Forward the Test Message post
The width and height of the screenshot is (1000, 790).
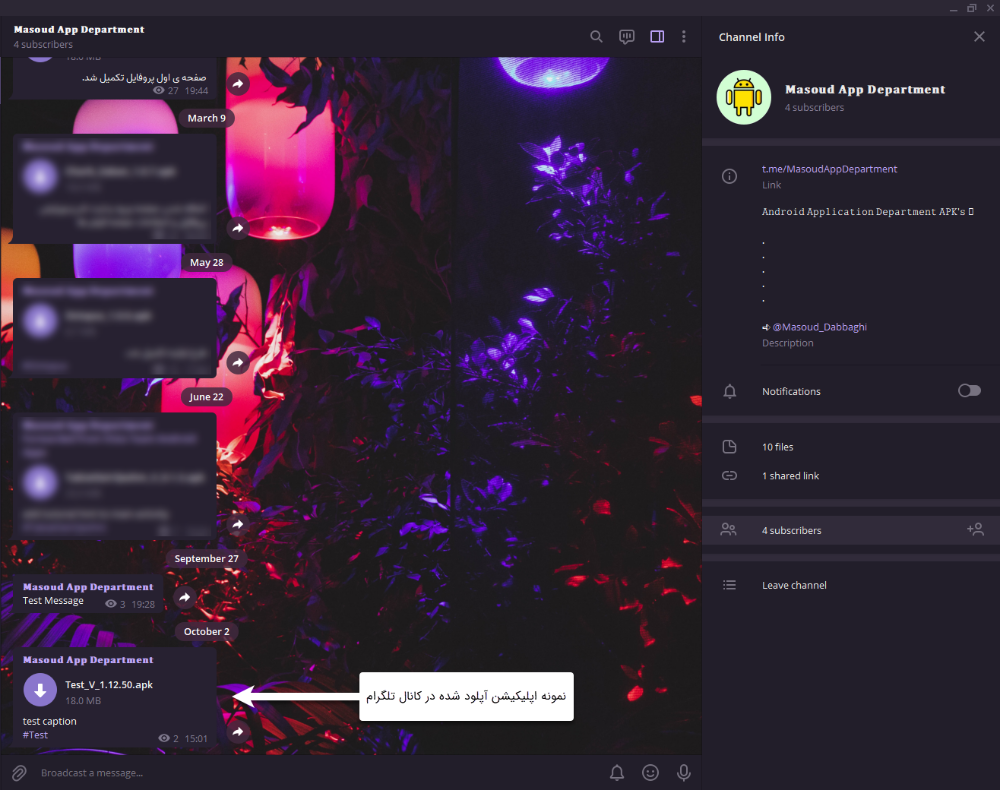coord(184,597)
